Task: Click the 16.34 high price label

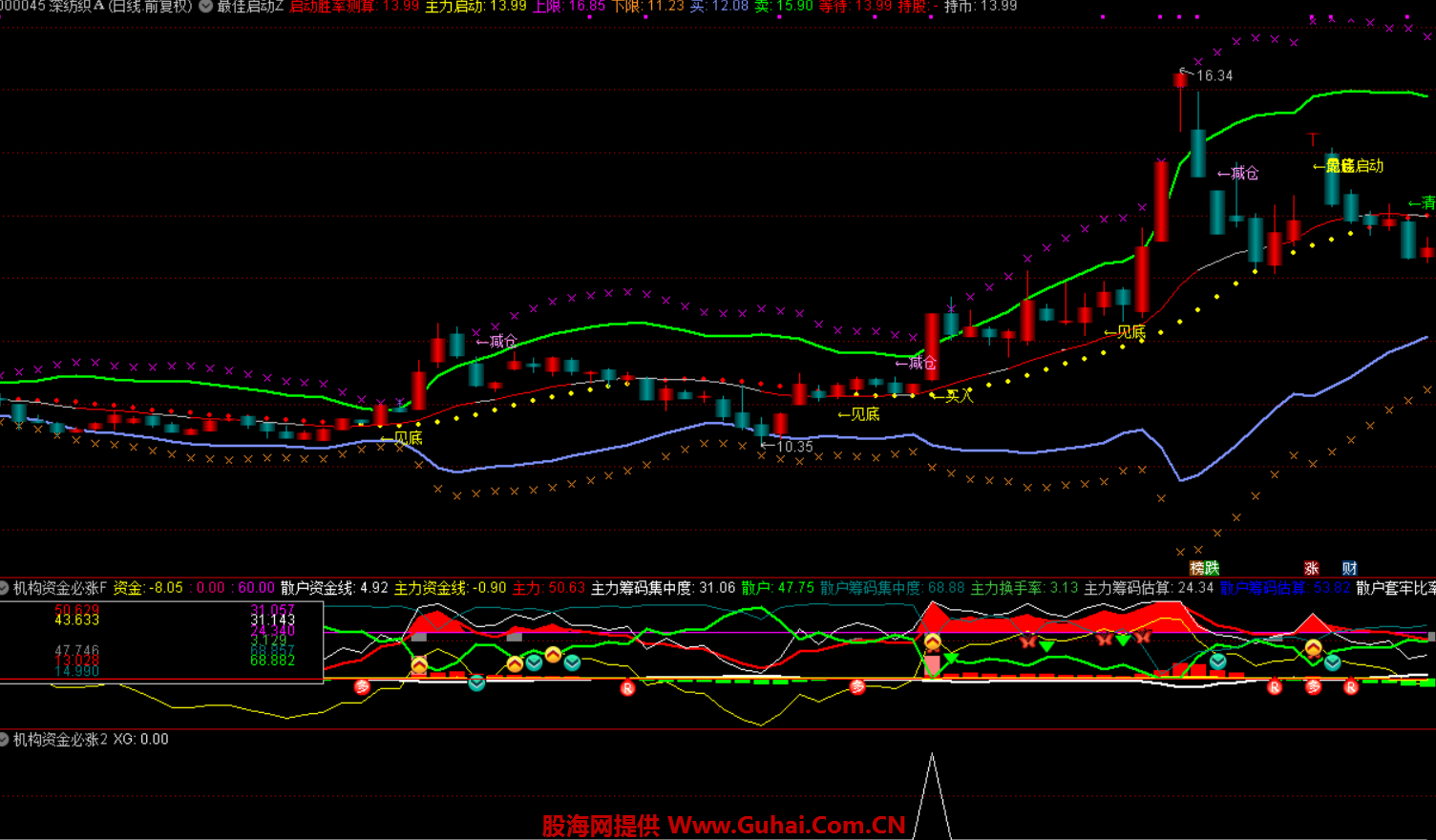Action: (1214, 75)
